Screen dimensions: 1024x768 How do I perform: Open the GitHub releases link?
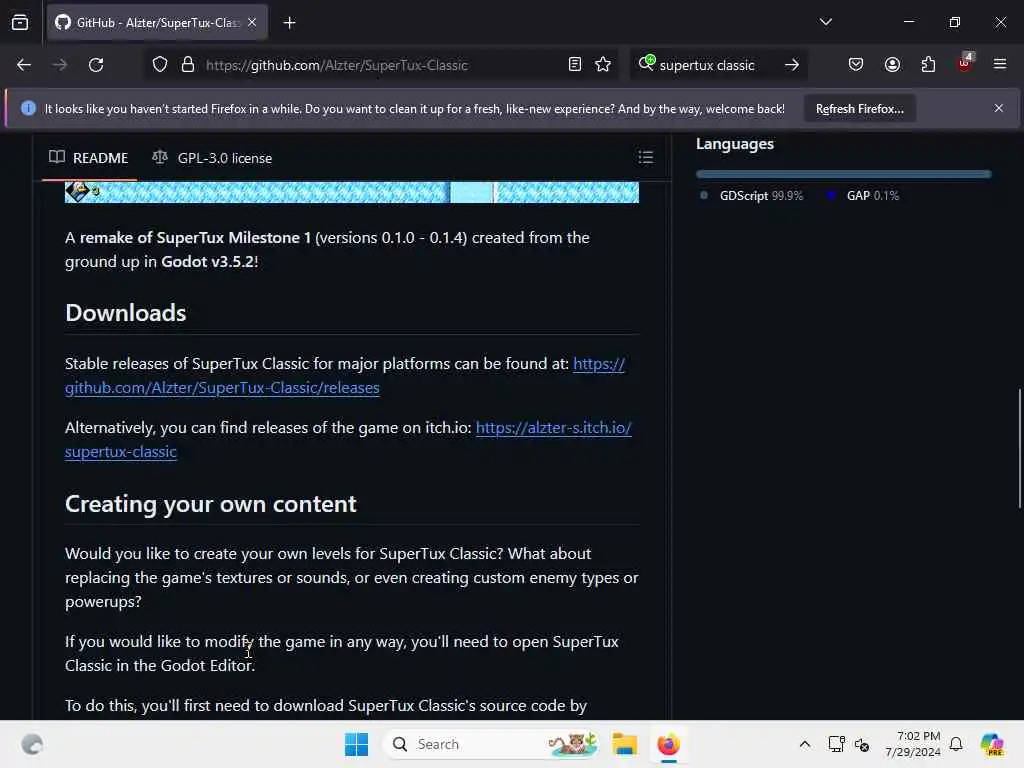pos(222,388)
